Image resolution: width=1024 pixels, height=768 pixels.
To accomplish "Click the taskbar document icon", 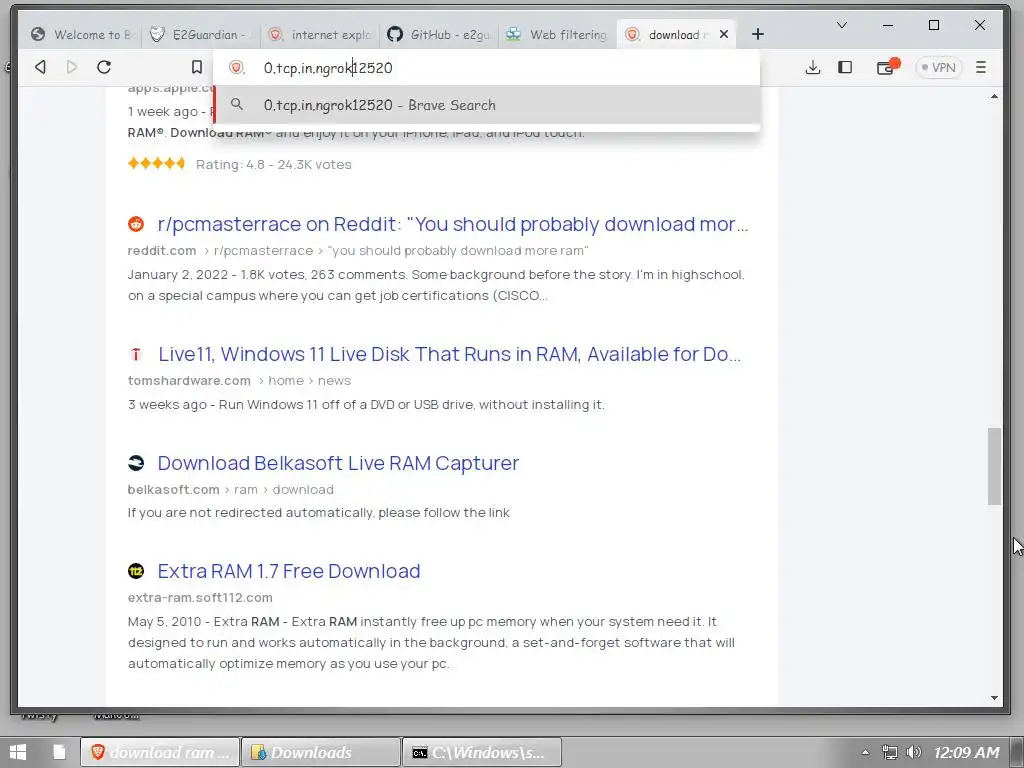I will coord(59,752).
